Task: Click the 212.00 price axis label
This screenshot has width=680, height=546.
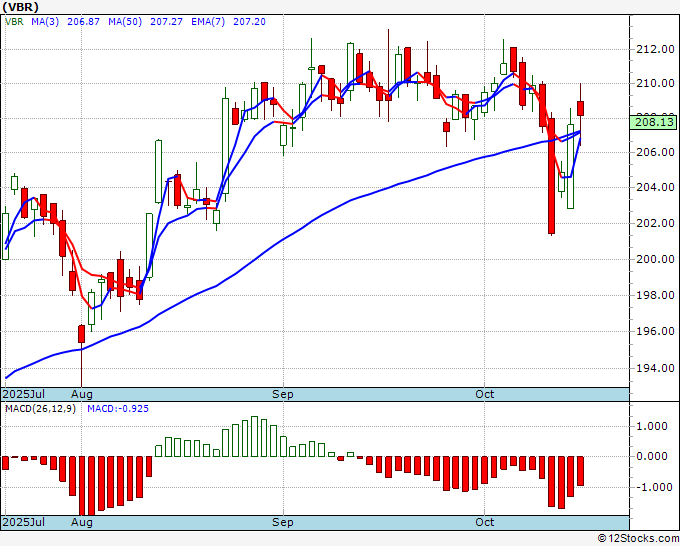Action: point(655,49)
